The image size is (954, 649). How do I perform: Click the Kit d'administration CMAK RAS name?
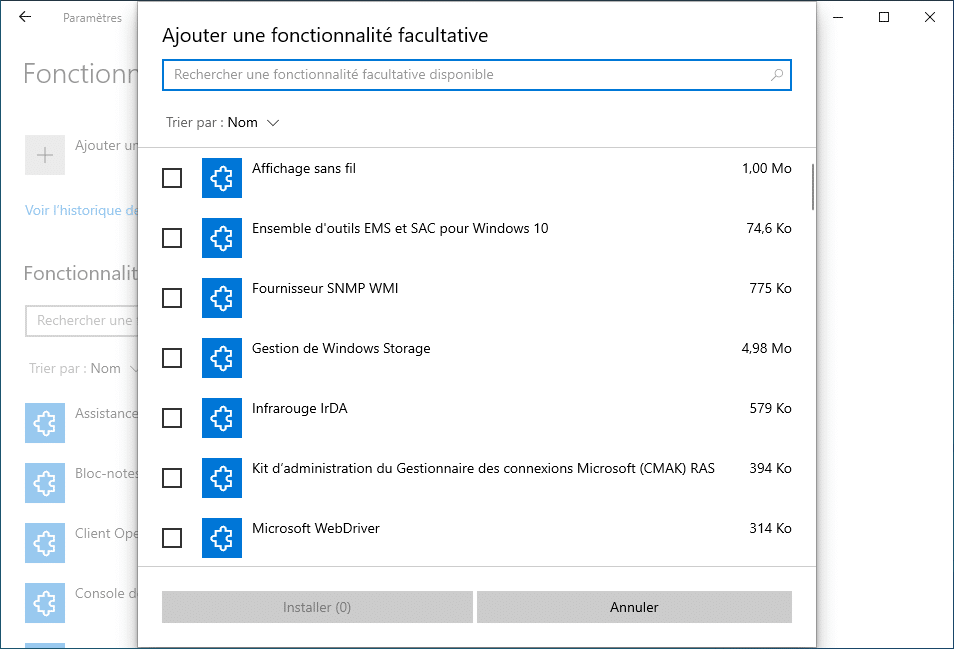[483, 468]
